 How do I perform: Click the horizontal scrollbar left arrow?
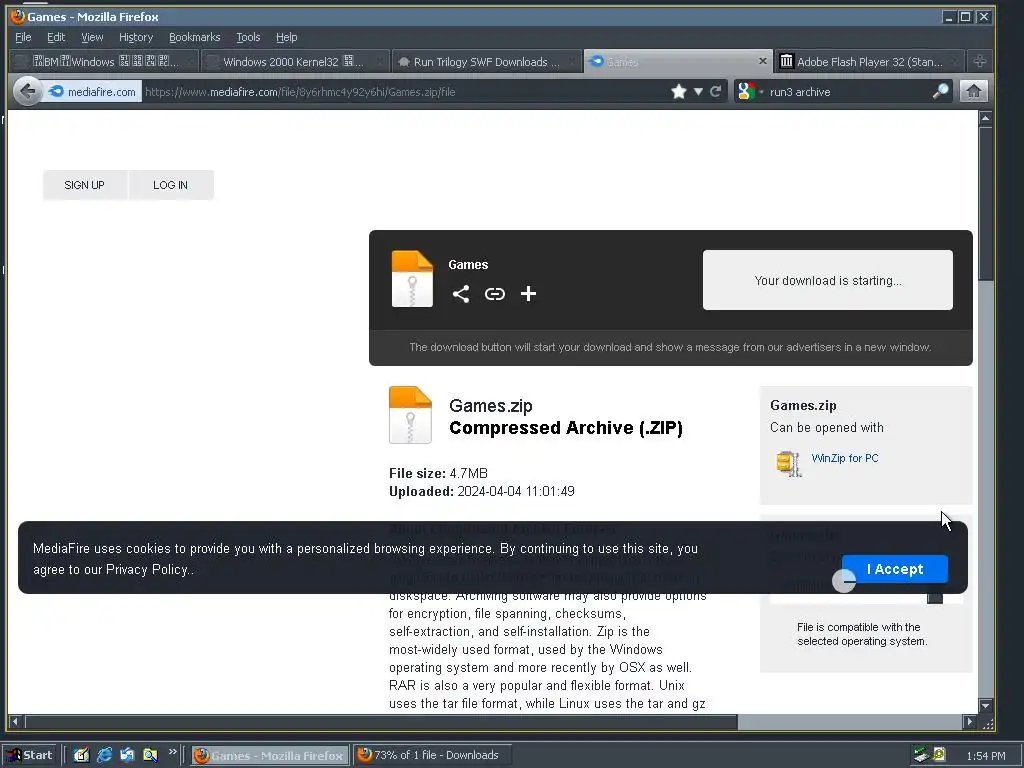pyautogui.click(x=15, y=722)
